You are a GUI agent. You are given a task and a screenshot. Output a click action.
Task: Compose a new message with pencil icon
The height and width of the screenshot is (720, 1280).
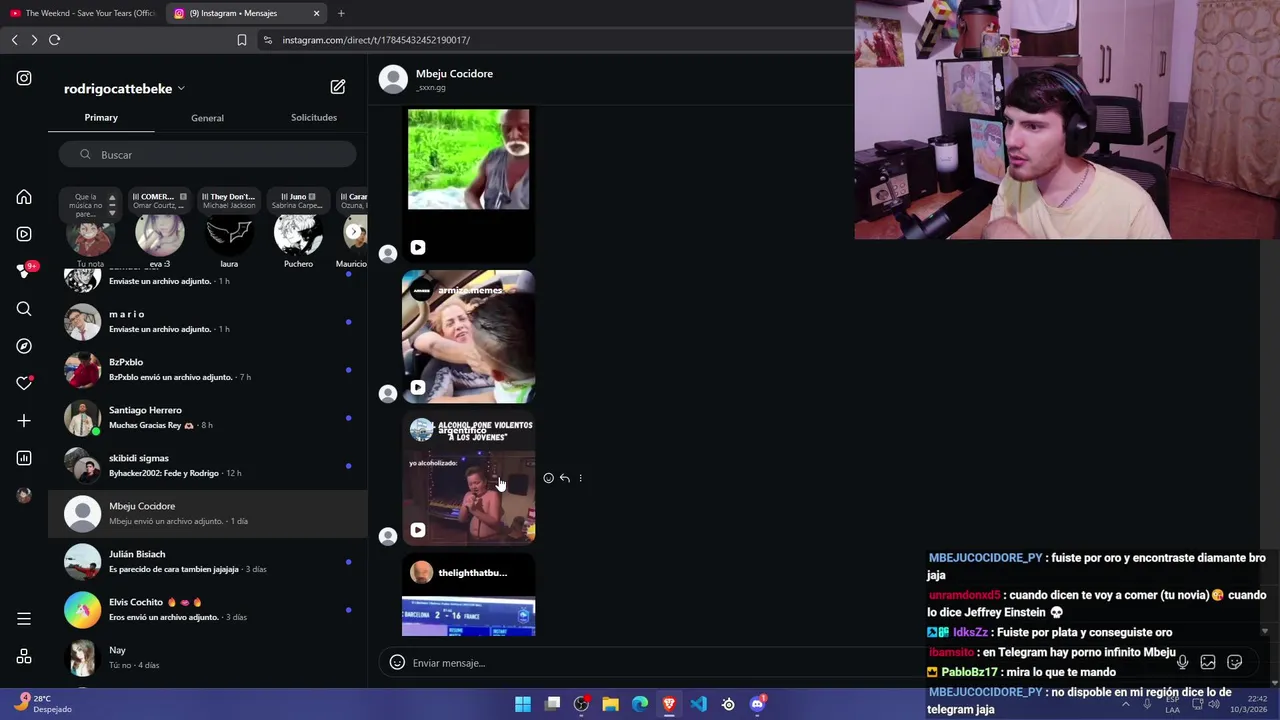pos(338,87)
